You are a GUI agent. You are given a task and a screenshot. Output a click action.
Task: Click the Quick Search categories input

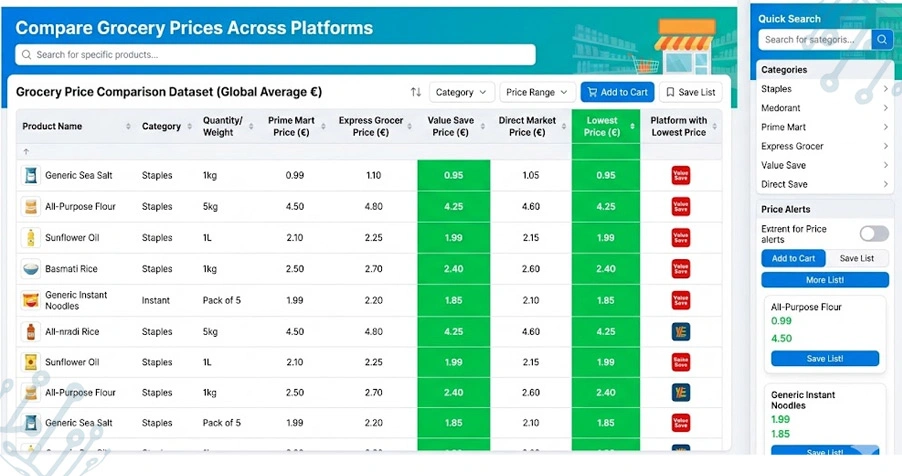(x=815, y=40)
